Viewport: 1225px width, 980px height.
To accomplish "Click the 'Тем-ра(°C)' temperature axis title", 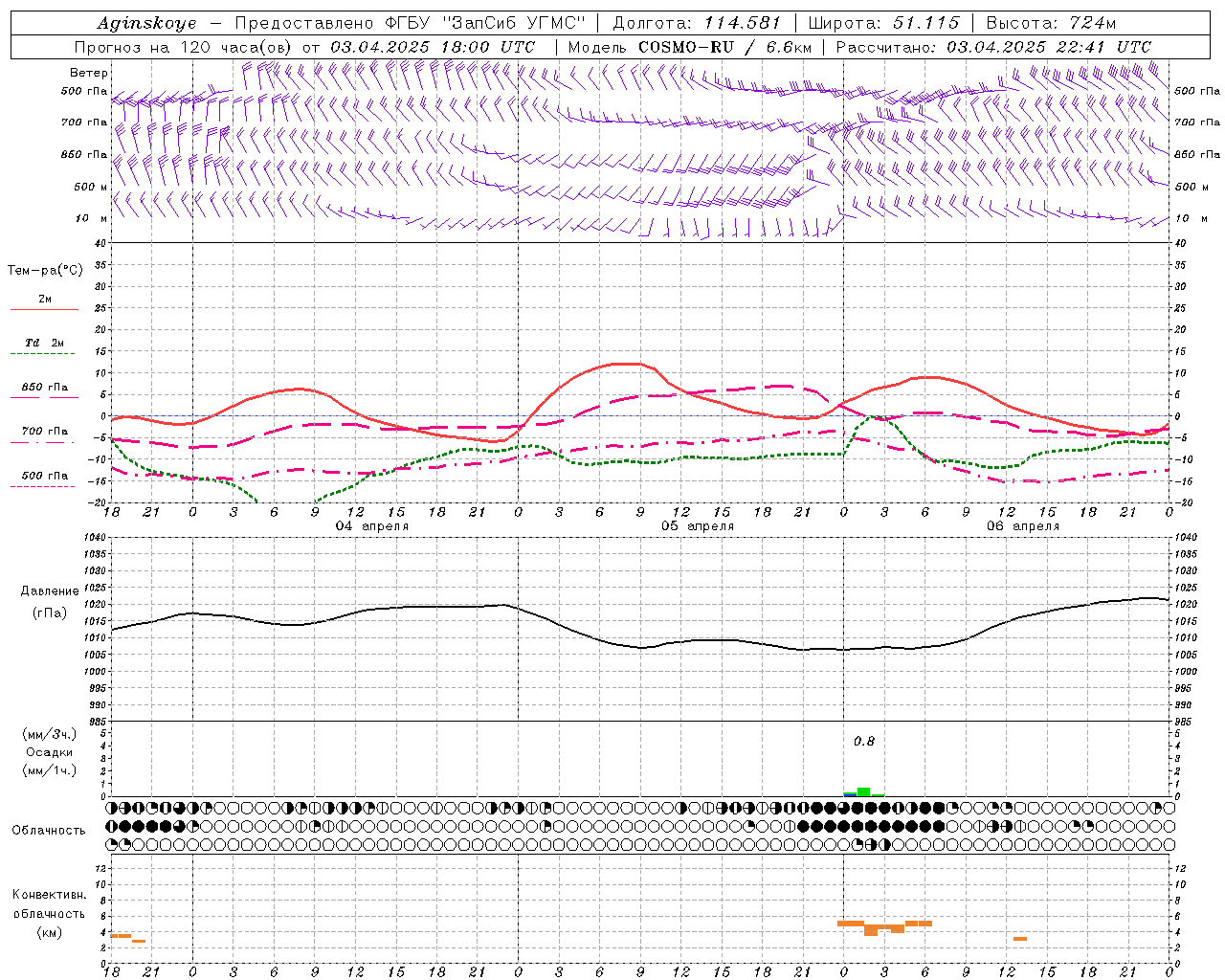I will point(45,271).
